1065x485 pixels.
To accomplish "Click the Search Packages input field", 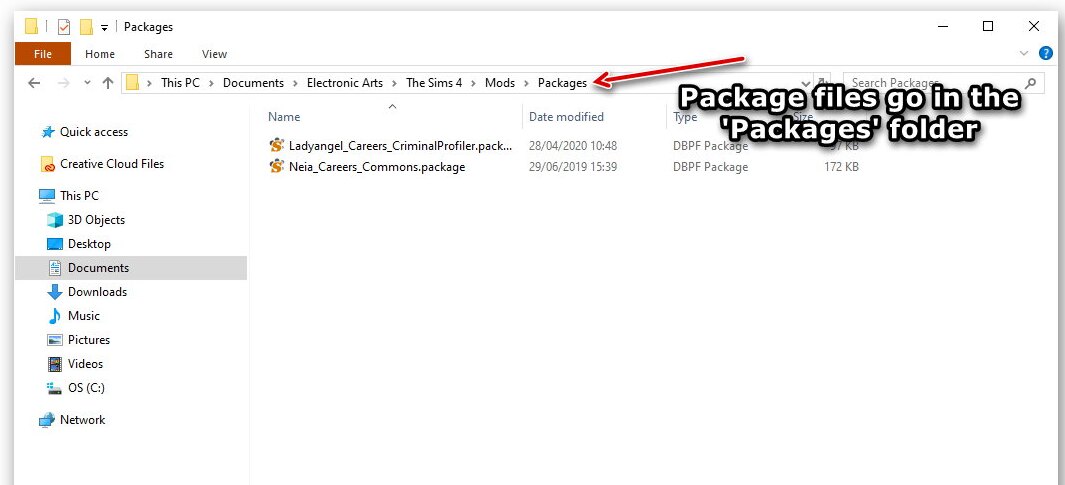I will [x=935, y=83].
